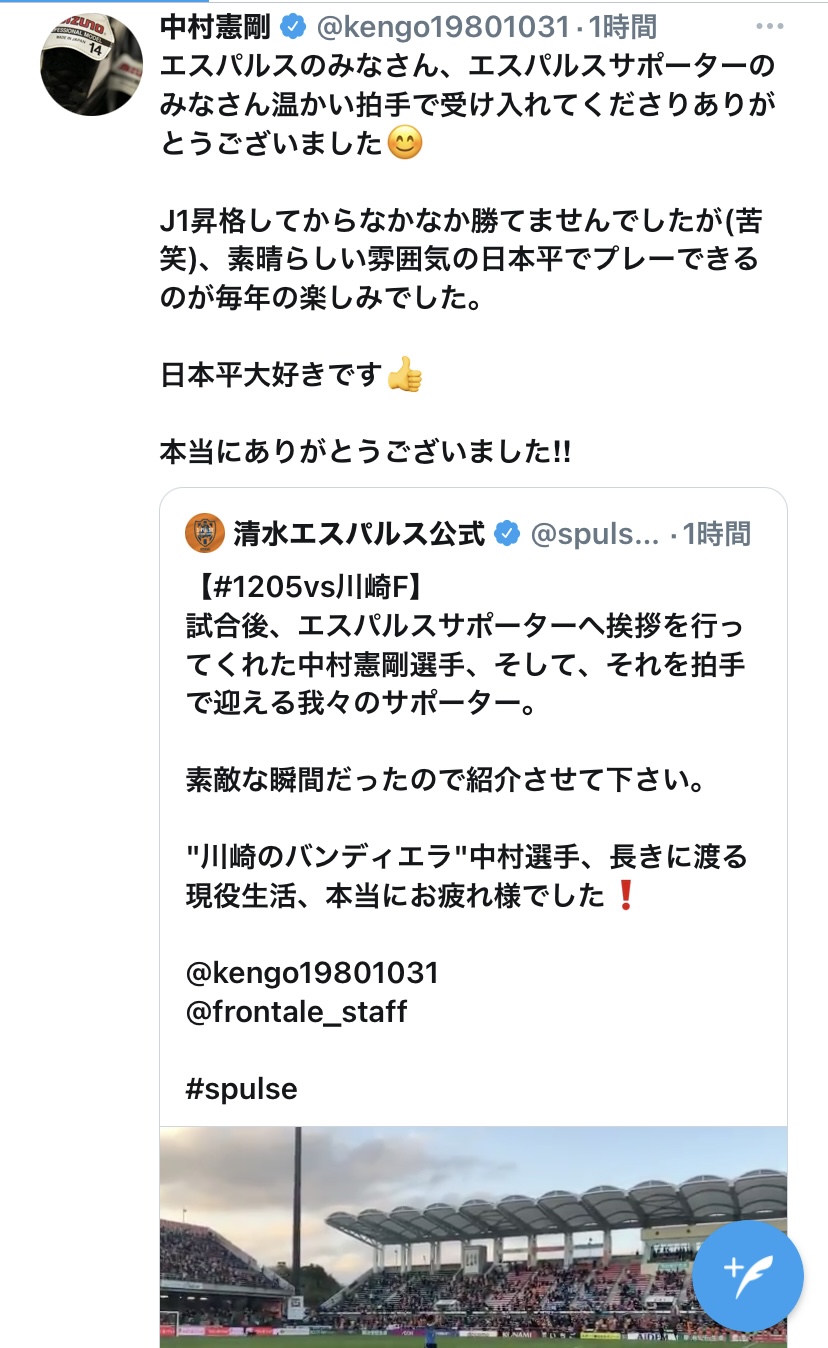The image size is (828, 1348).
Task: Click the truncated @spuls... handle
Action: click(594, 533)
